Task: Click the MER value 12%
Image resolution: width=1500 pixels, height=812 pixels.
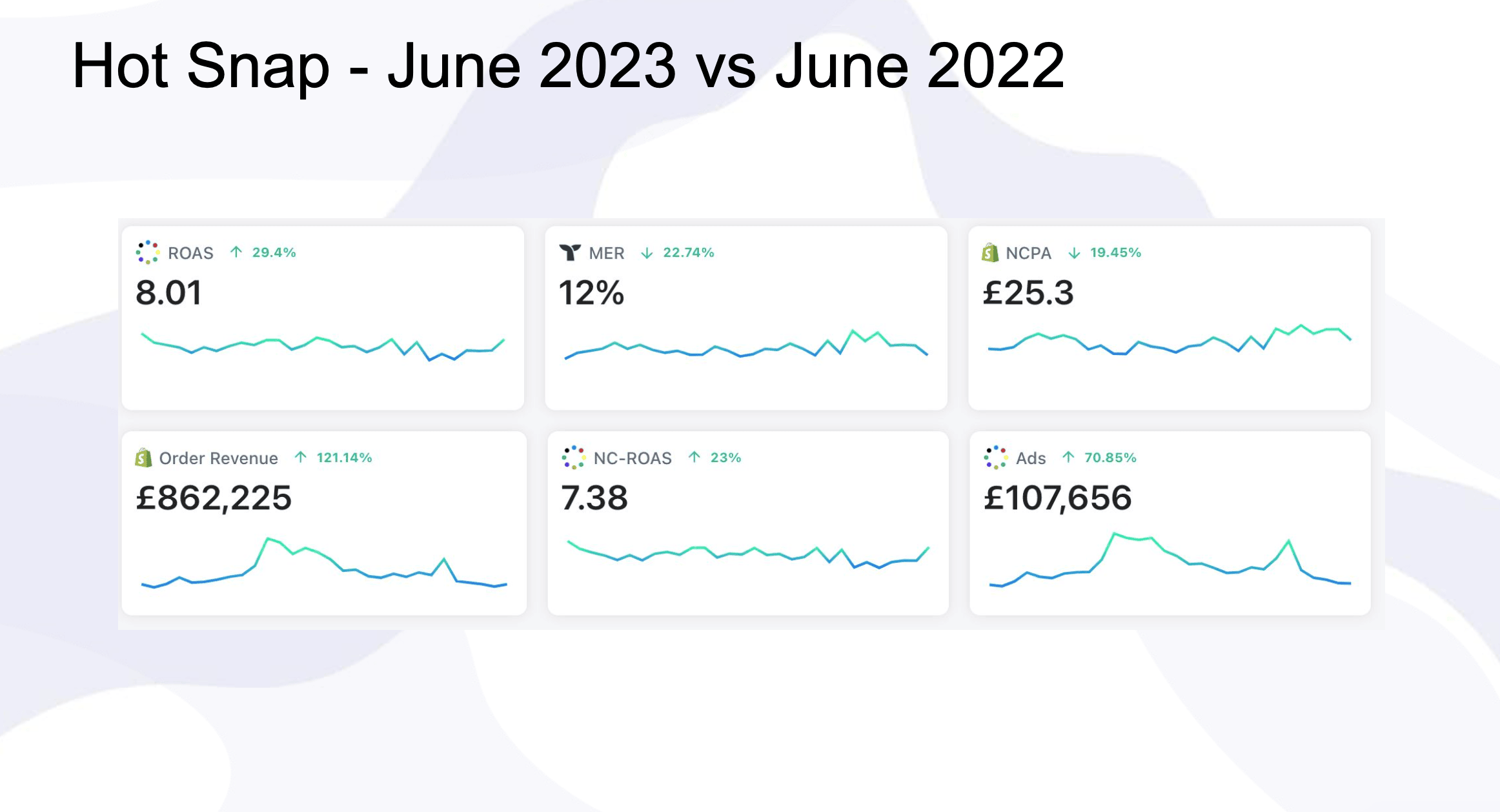Action: (591, 292)
